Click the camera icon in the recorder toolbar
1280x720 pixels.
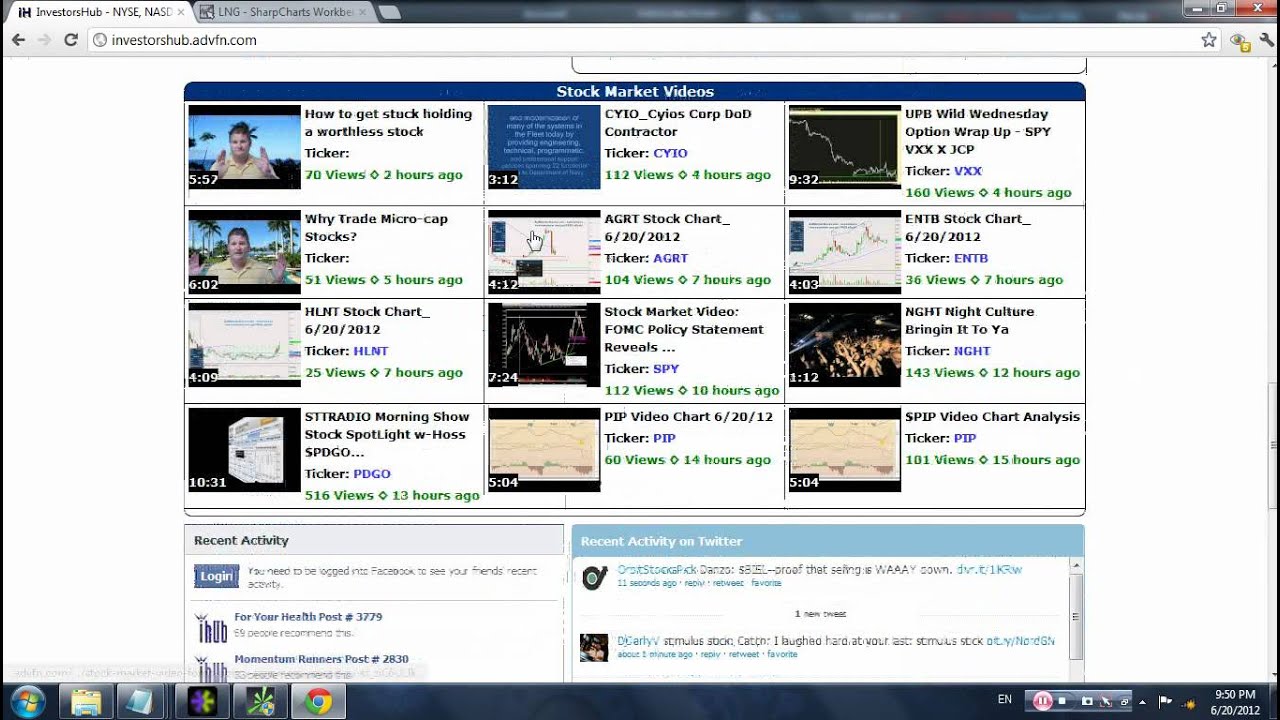pyautogui.click(x=1087, y=701)
